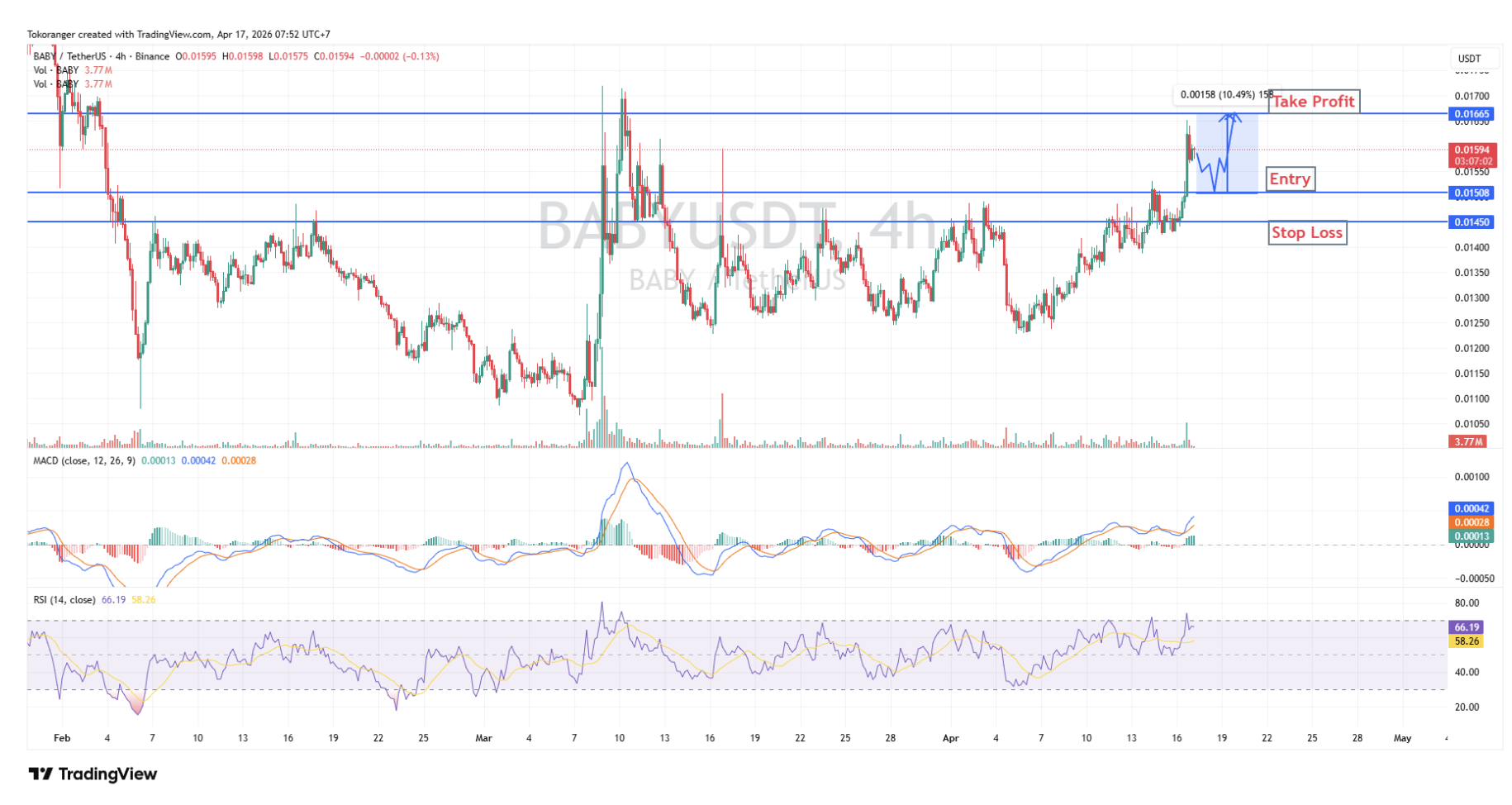This screenshot has width=1512, height=805.
Task: Click the Apr date on time axis
Action: tap(950, 738)
